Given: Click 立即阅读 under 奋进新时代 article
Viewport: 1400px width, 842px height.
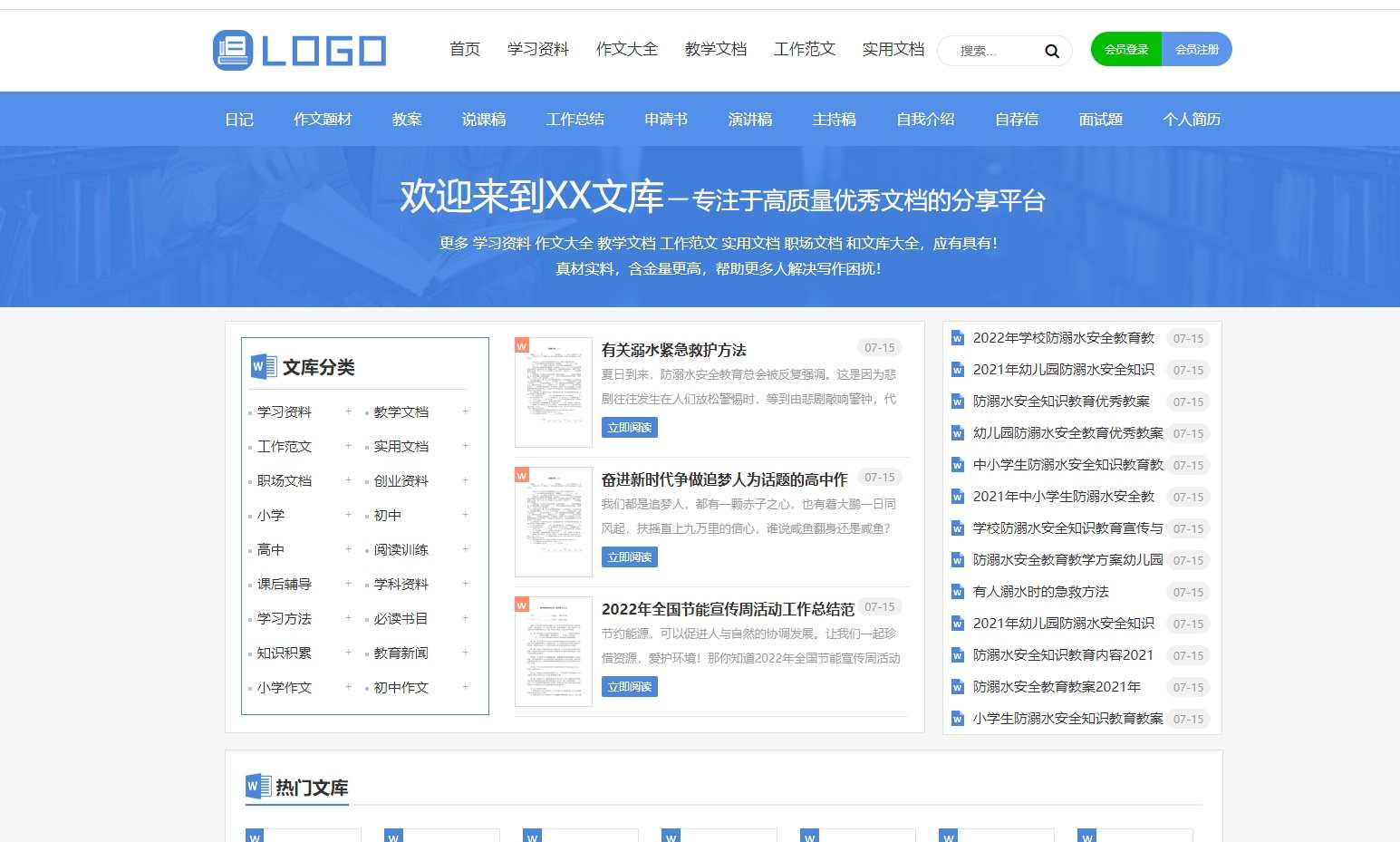Looking at the screenshot, I should tap(630, 557).
